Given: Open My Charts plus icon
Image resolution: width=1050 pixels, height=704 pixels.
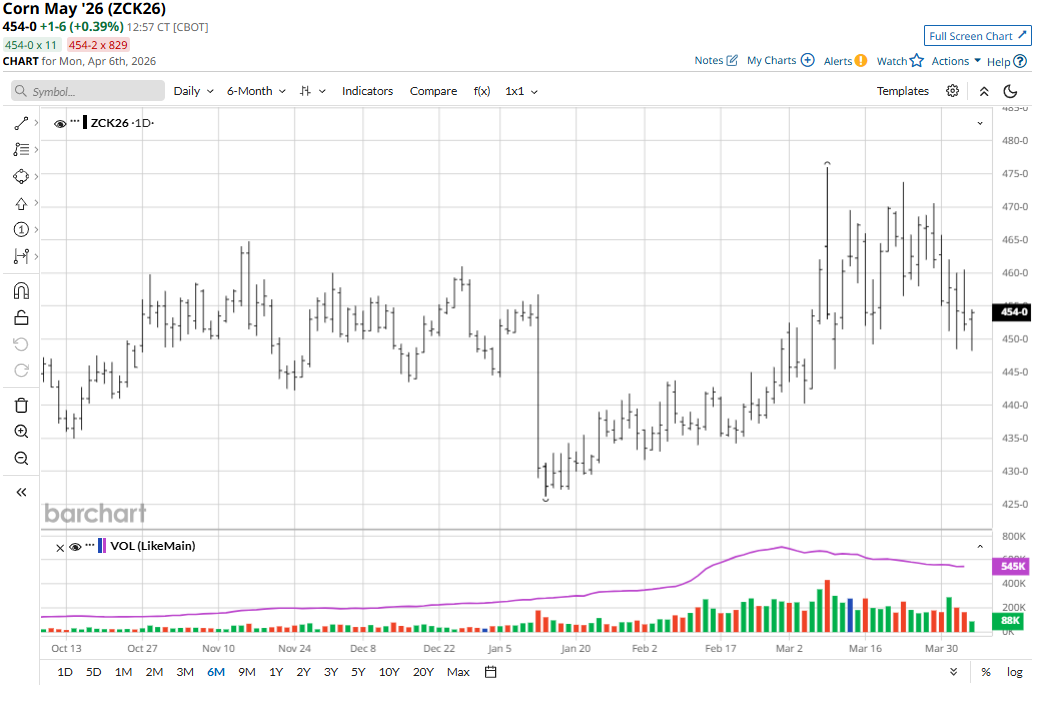Looking at the screenshot, I should tap(808, 60).
